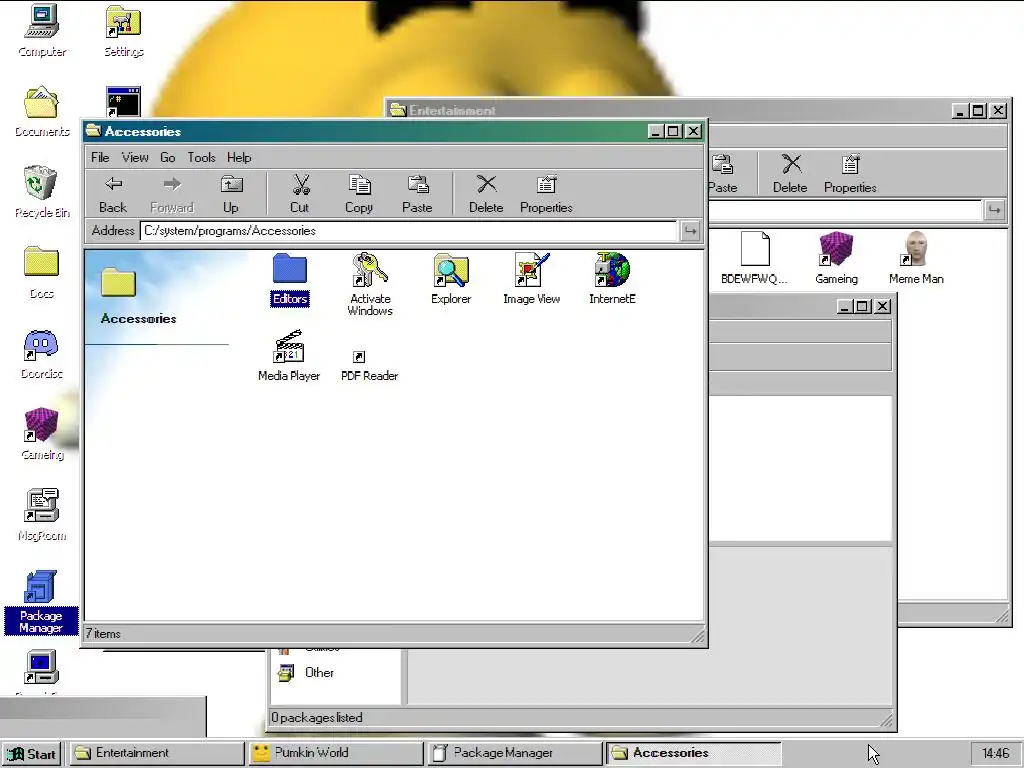
Task: Open the Documents desktop folder
Action: click(42, 111)
